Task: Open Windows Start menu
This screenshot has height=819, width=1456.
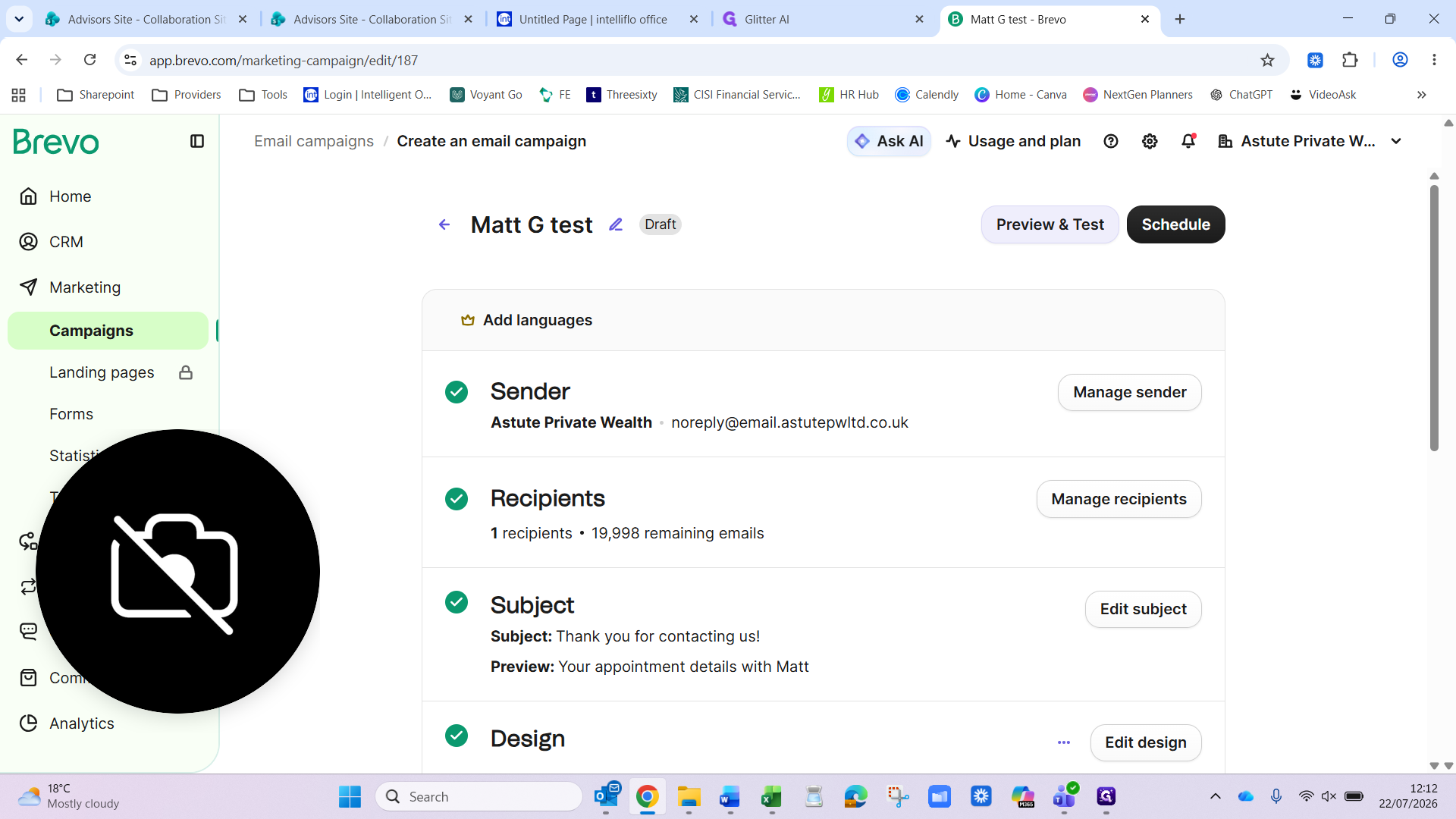Action: 350,796
